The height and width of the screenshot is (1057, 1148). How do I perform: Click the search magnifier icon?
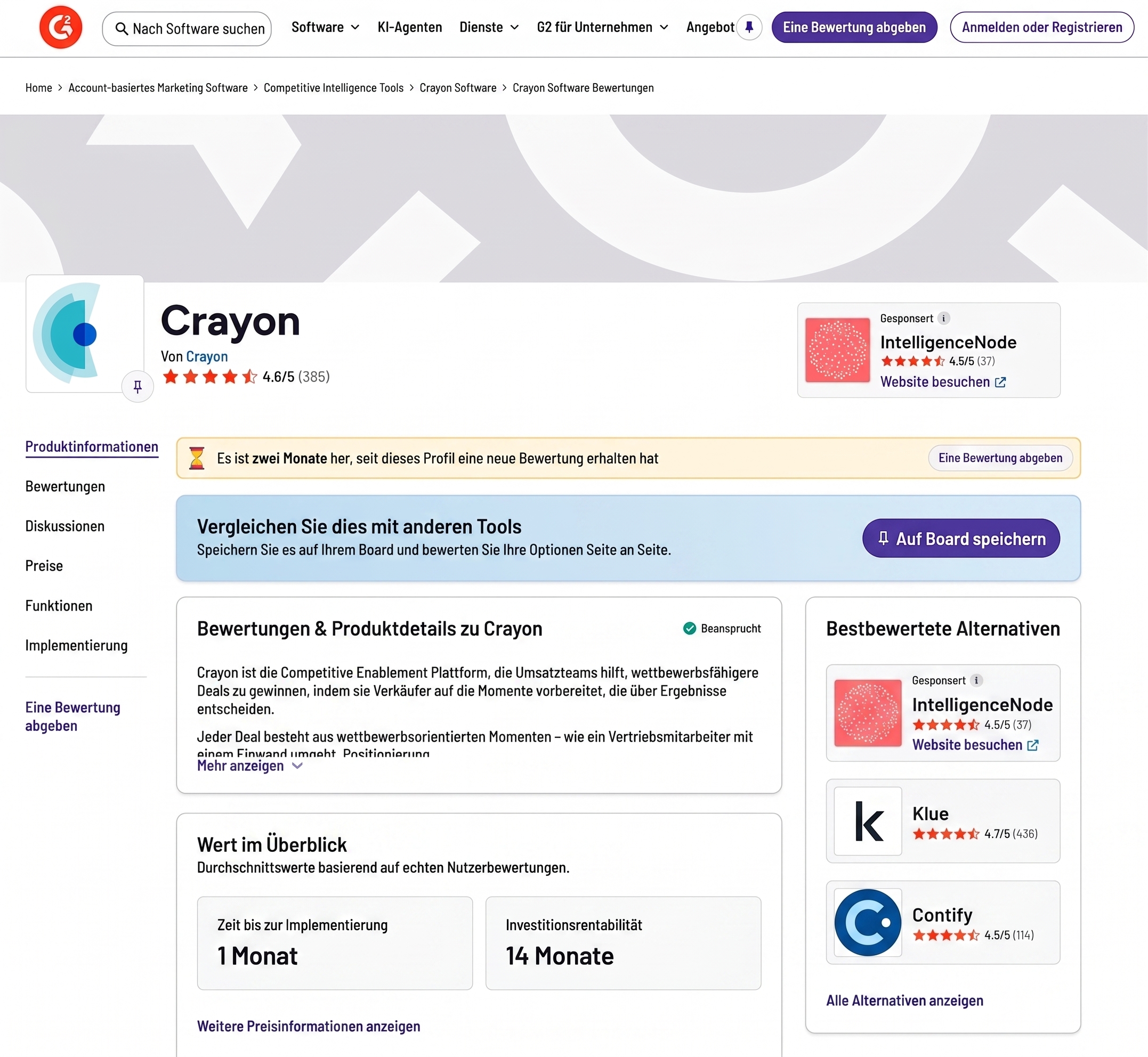coord(122,29)
